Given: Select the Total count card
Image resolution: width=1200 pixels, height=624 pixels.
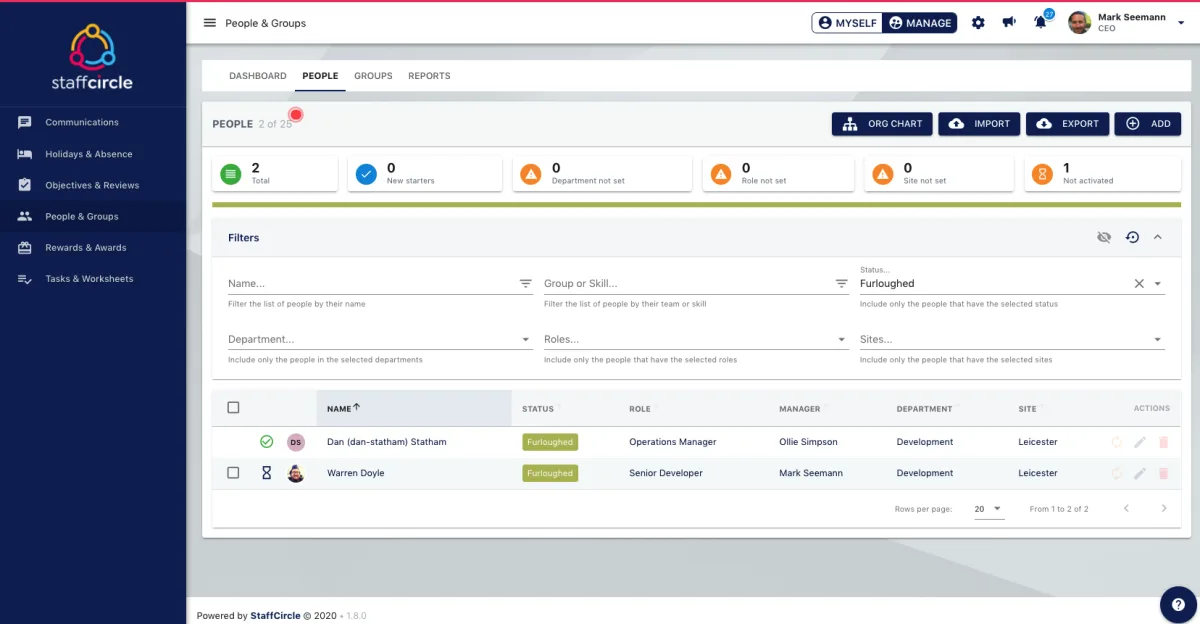Looking at the screenshot, I should (275, 174).
